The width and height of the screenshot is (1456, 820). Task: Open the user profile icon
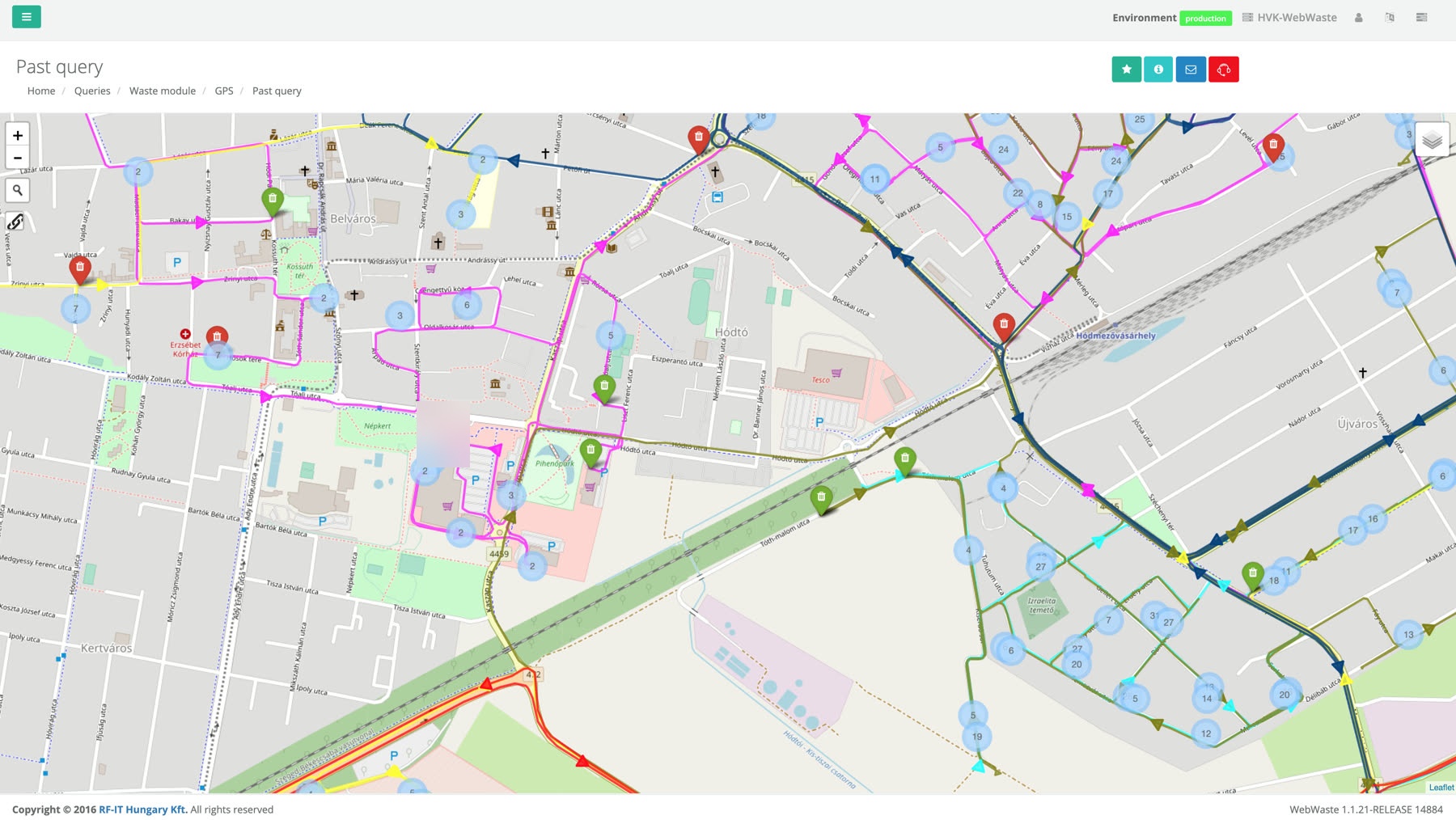point(1359,18)
